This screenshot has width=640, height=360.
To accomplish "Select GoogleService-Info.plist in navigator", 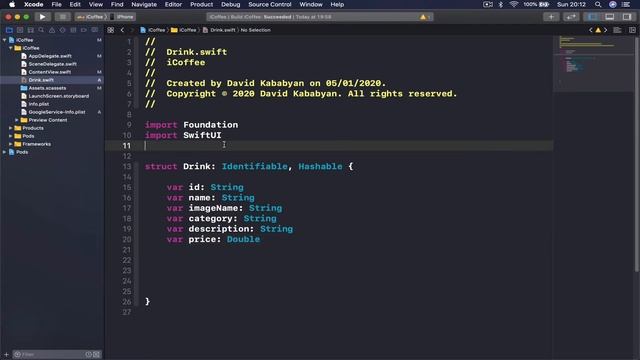I will (x=57, y=112).
